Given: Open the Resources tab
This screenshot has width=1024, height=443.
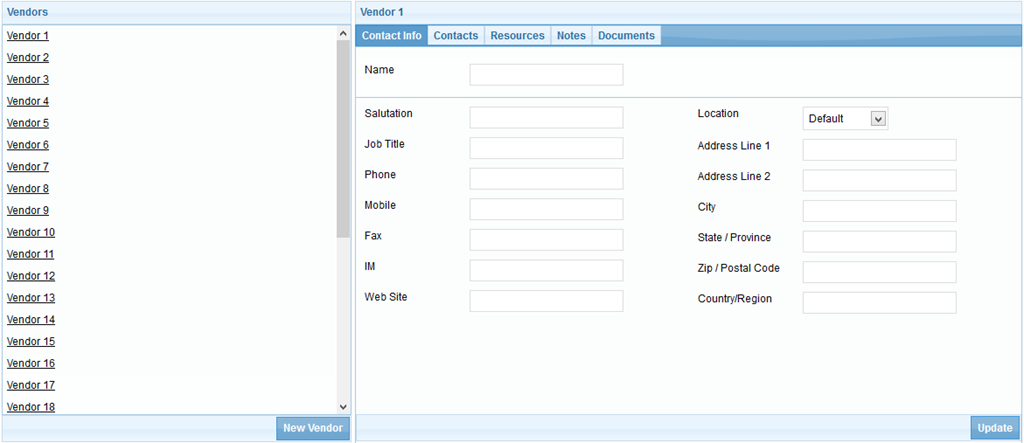Looking at the screenshot, I should coord(517,36).
